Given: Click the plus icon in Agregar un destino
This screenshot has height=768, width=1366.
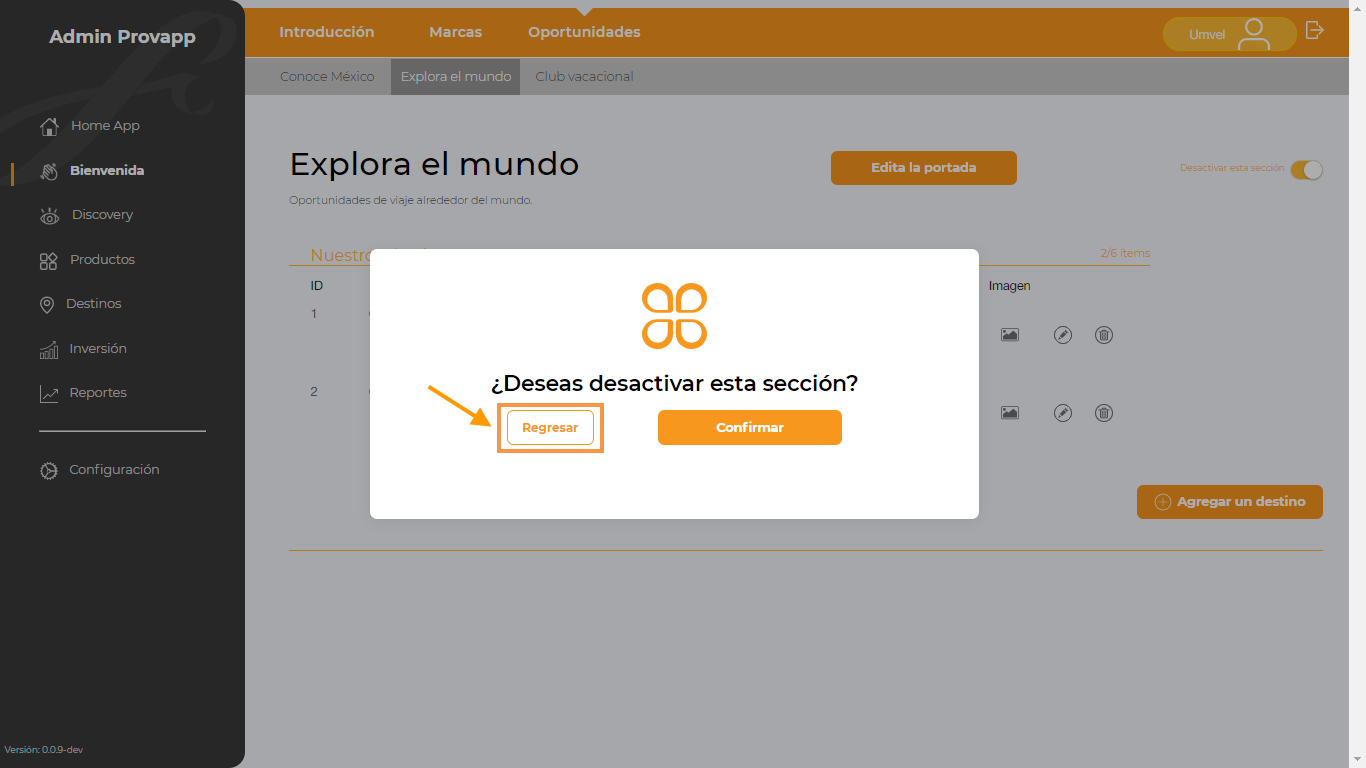Looking at the screenshot, I should (1162, 502).
